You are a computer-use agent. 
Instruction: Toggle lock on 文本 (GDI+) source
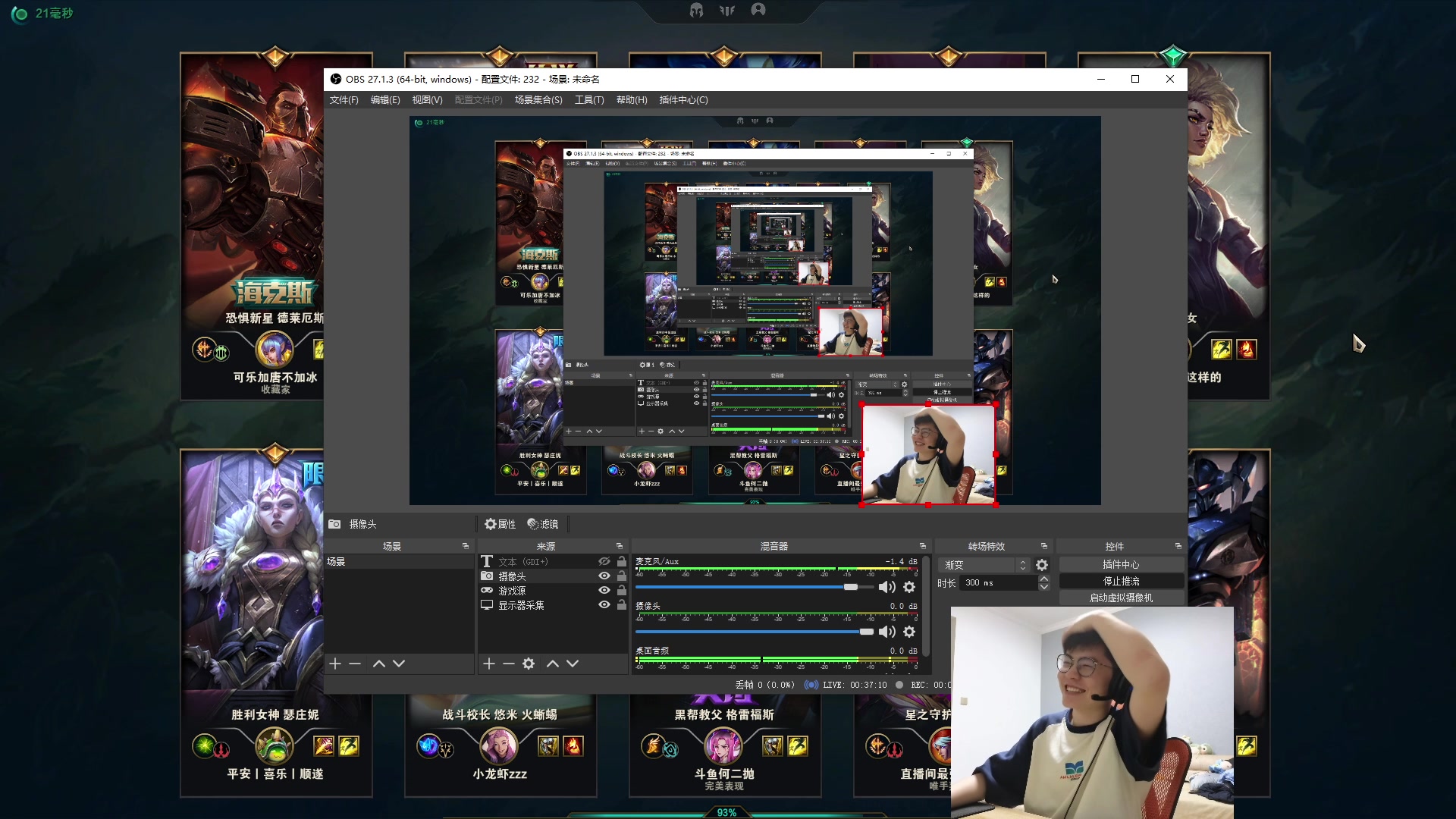click(622, 562)
